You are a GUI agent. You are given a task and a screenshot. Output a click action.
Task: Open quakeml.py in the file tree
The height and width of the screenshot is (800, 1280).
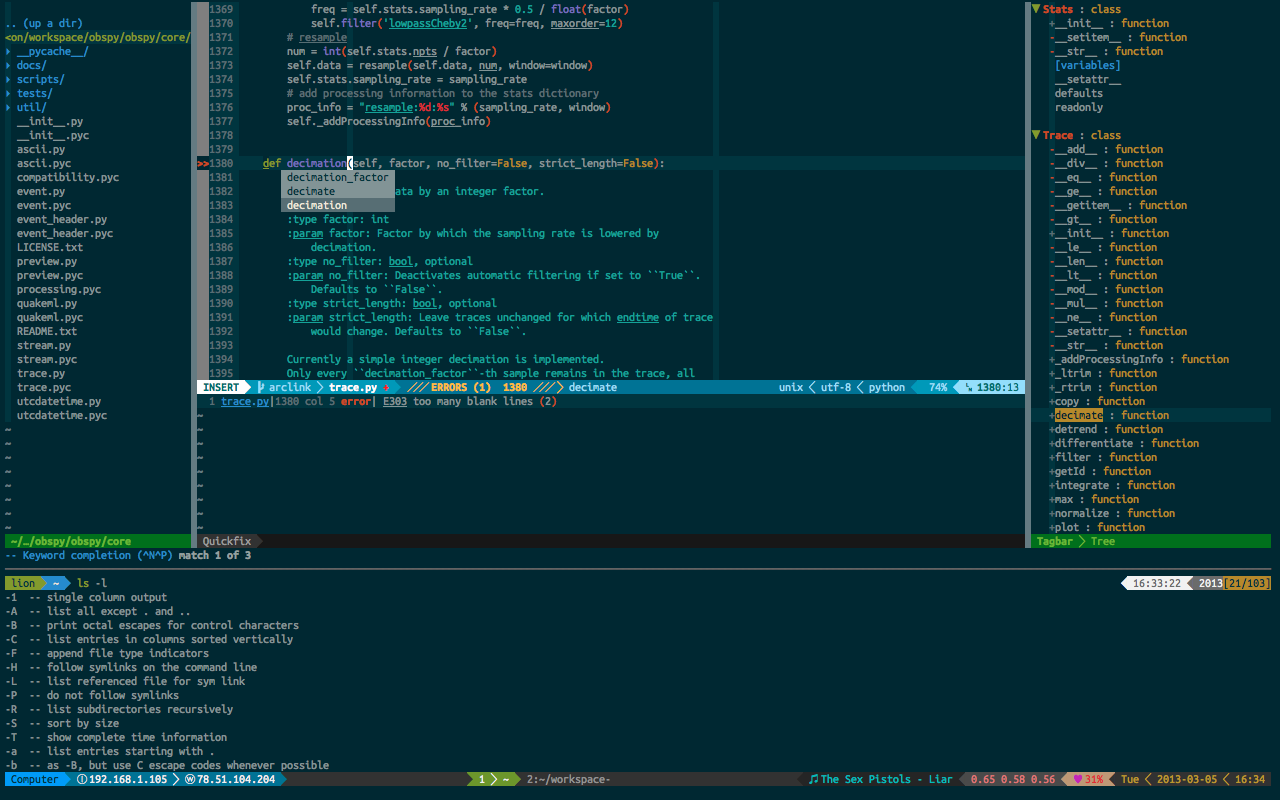(47, 303)
